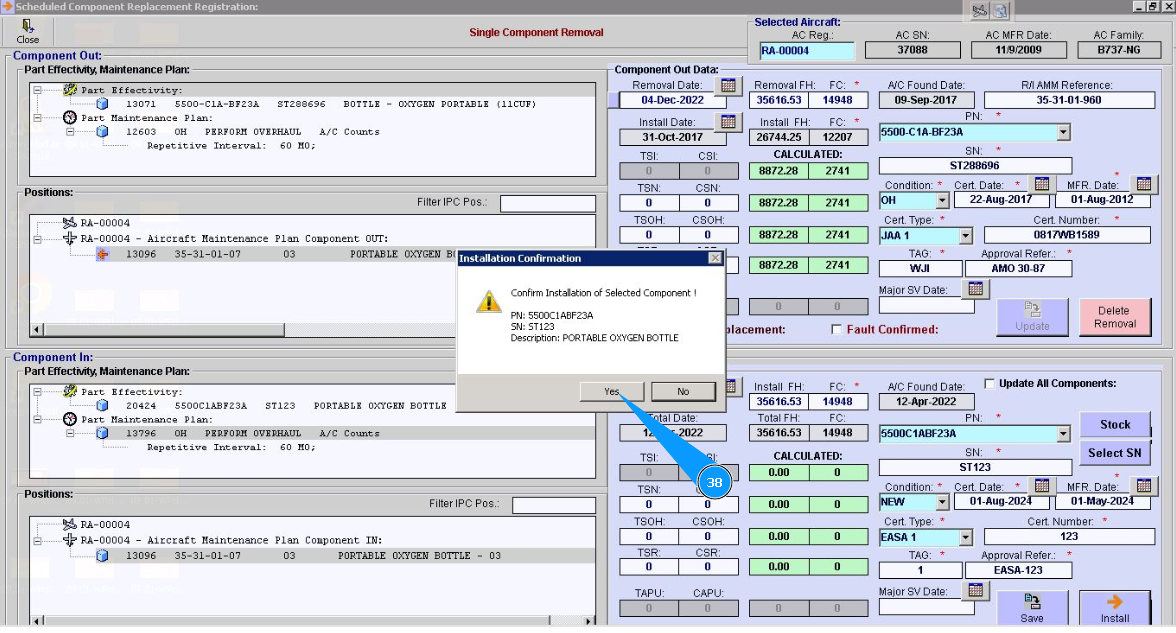Confirm installation by clicking Yes
This screenshot has width=1176, height=633.
click(611, 392)
